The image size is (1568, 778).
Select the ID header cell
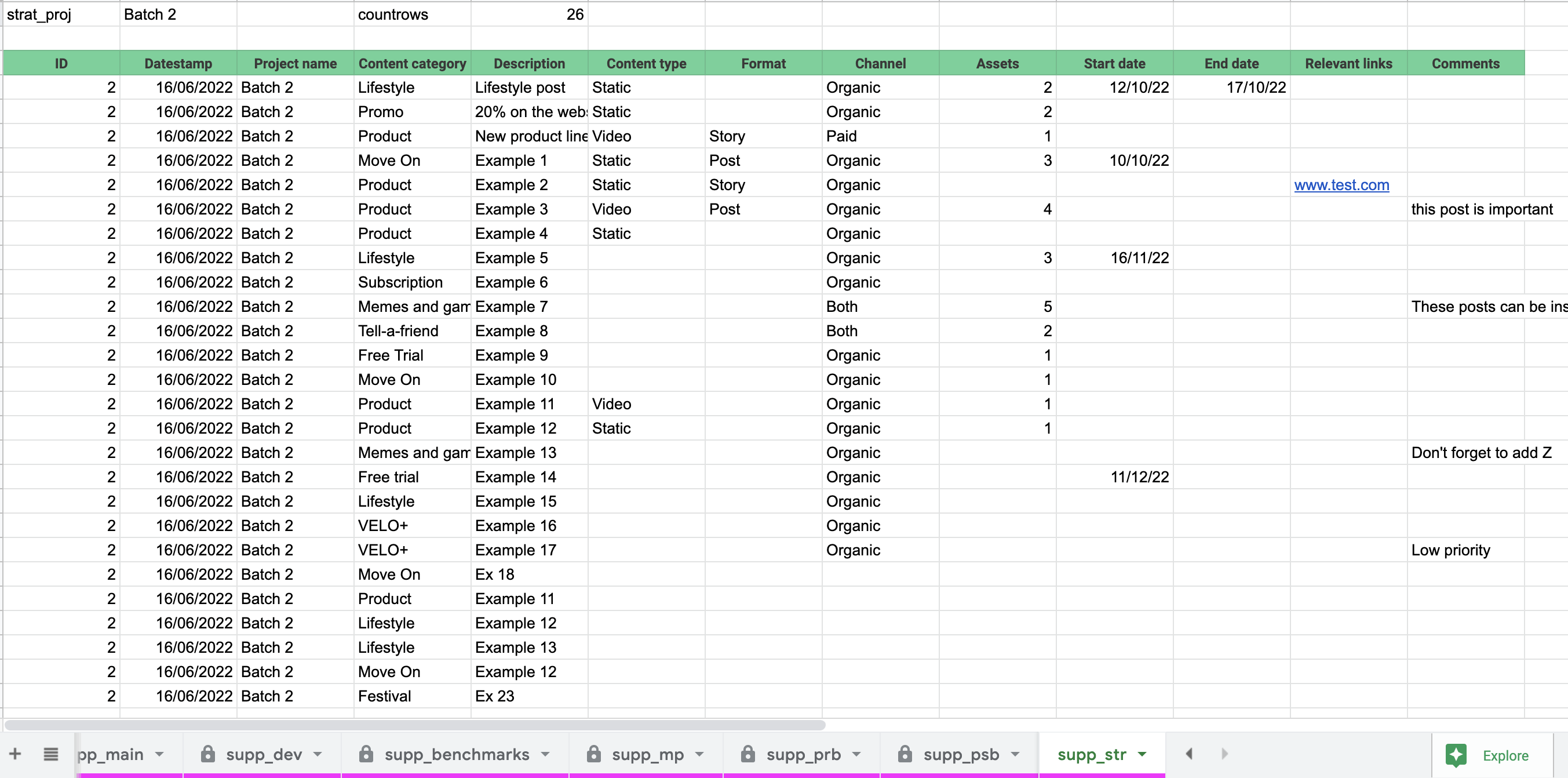(x=61, y=63)
